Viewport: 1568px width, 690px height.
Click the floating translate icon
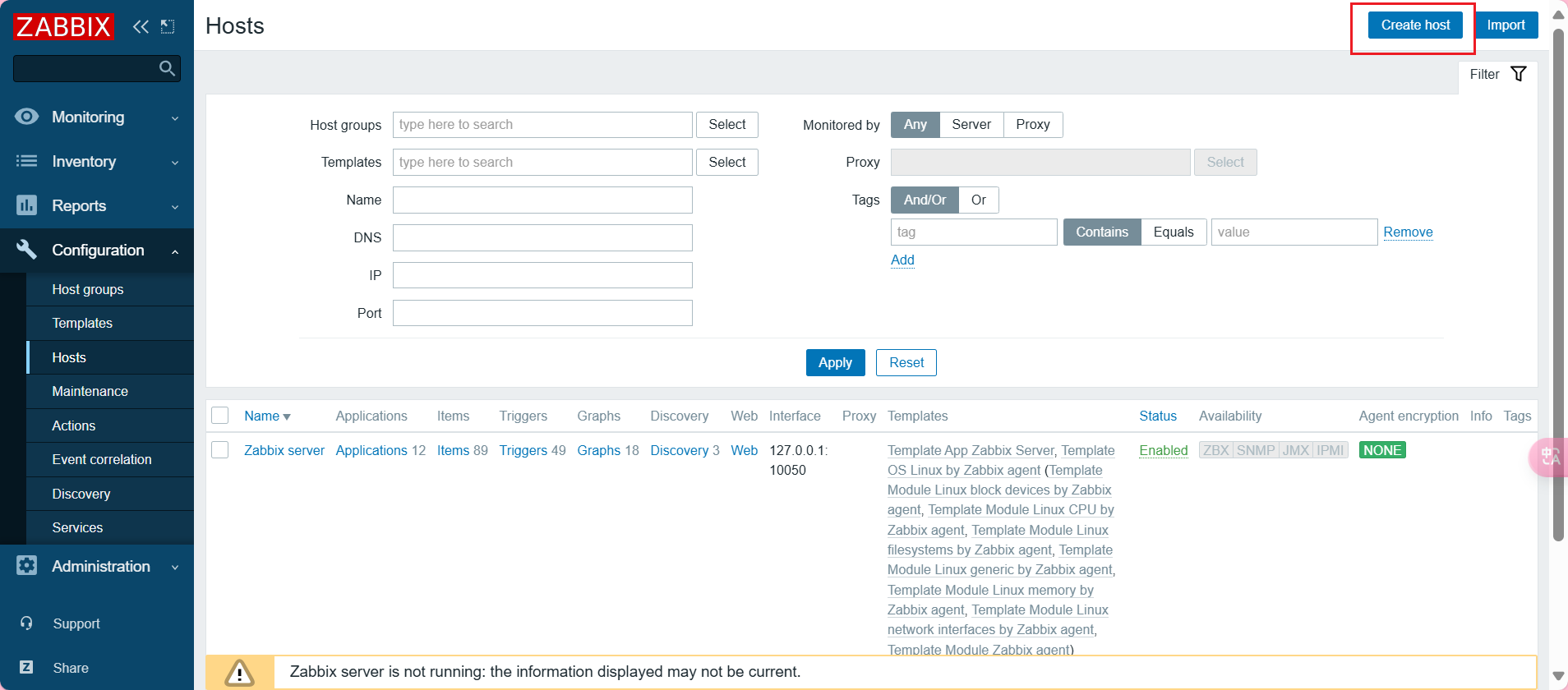point(1548,457)
